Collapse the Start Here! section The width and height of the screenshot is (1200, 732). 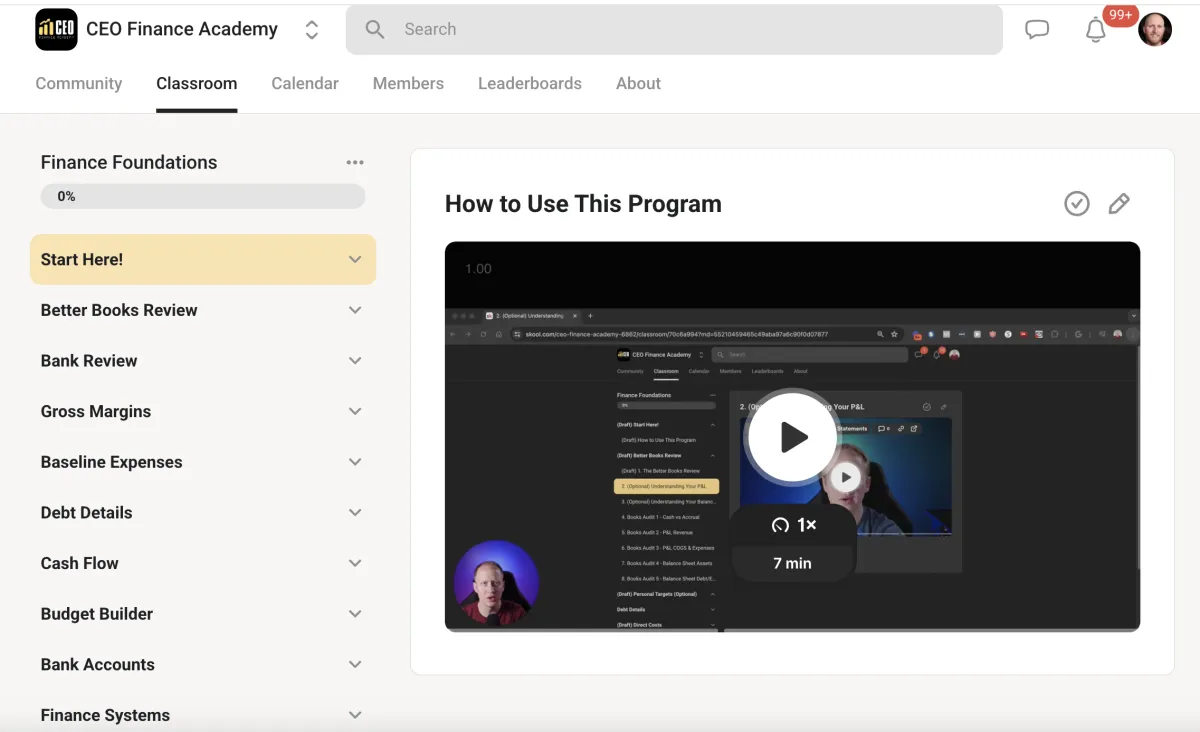pos(203,260)
